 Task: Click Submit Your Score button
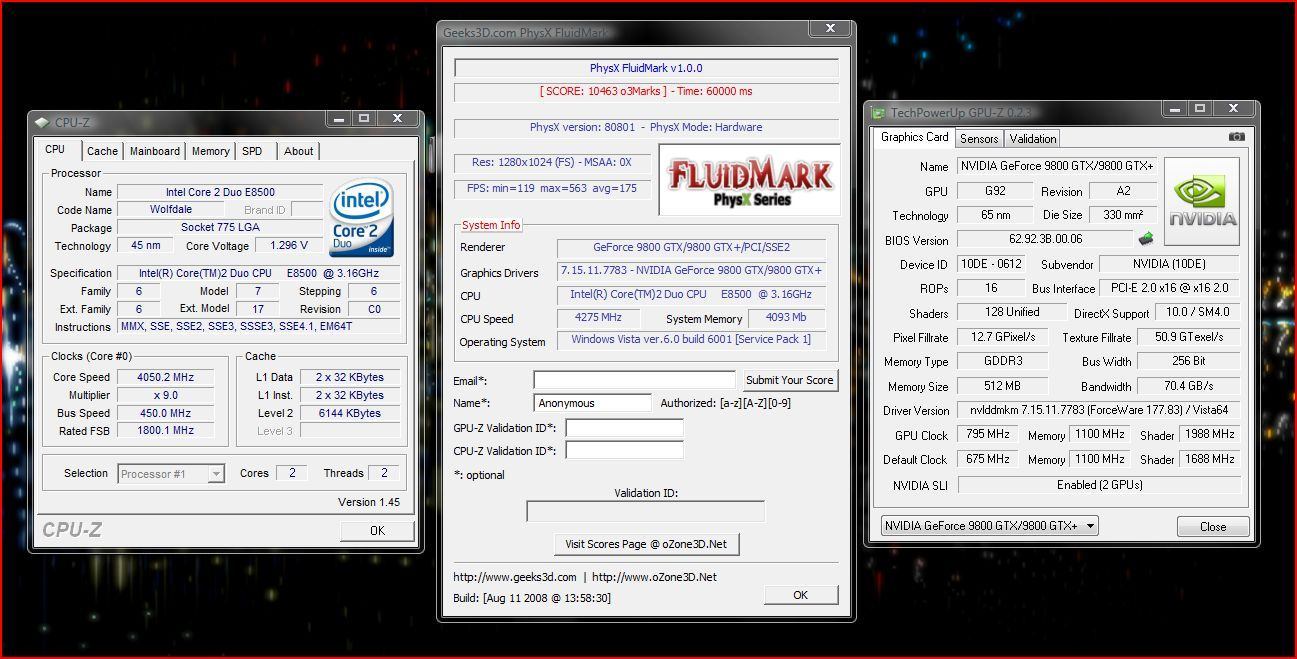(x=789, y=380)
